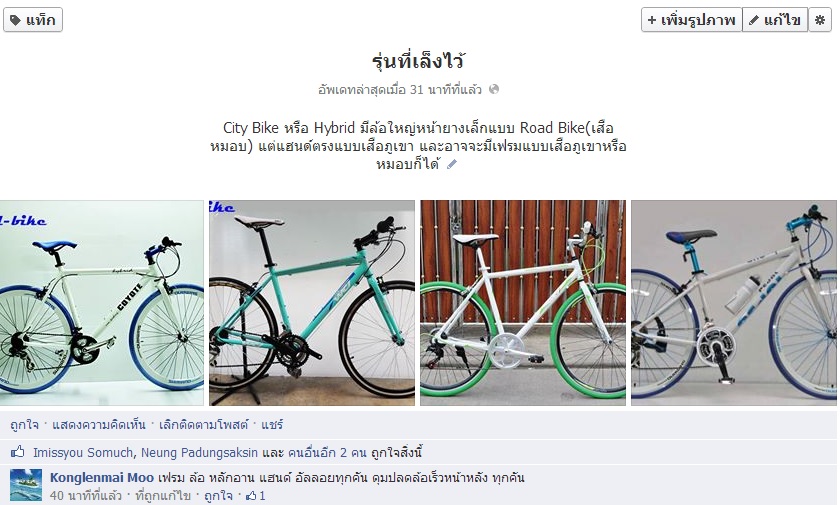The width and height of the screenshot is (840, 505).
Task: Open the white Coyote bike photo
Action: point(102,303)
